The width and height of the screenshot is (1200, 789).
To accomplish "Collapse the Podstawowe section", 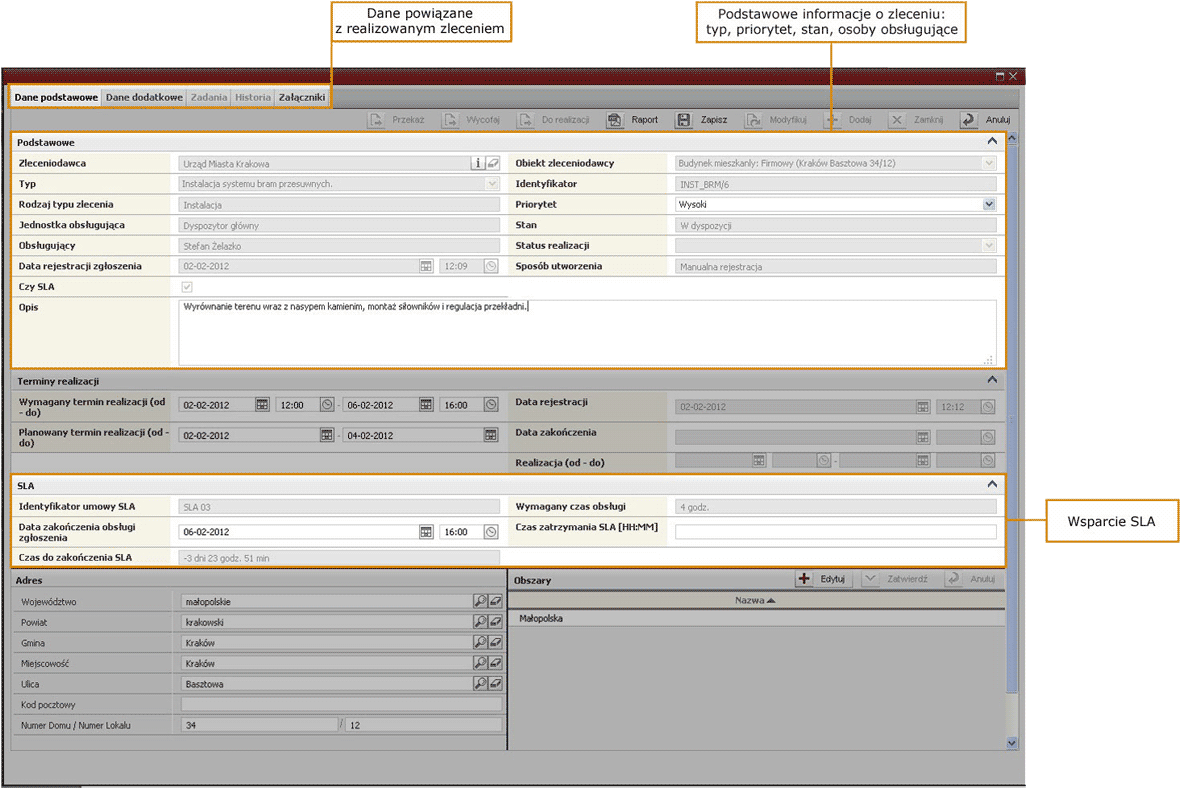I will (x=992, y=142).
